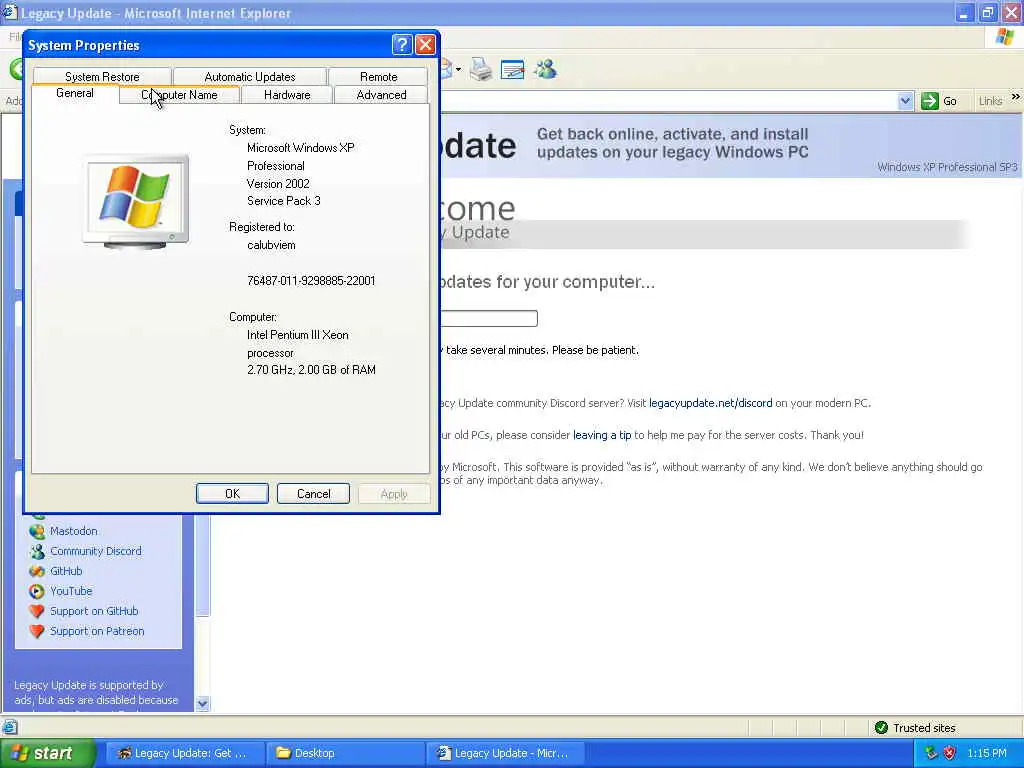
Task: Open the Mail button dropdown arrow
Action: [x=458, y=69]
